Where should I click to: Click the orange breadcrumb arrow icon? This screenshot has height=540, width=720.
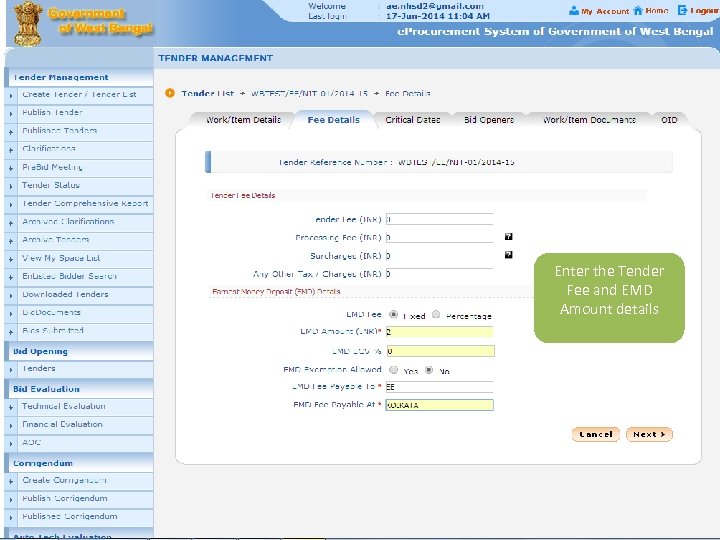coord(170,93)
